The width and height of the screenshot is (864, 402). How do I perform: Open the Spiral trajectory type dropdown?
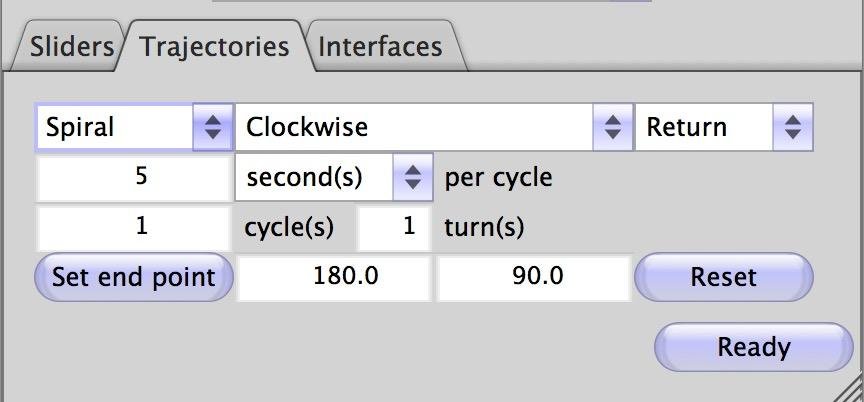(120, 127)
